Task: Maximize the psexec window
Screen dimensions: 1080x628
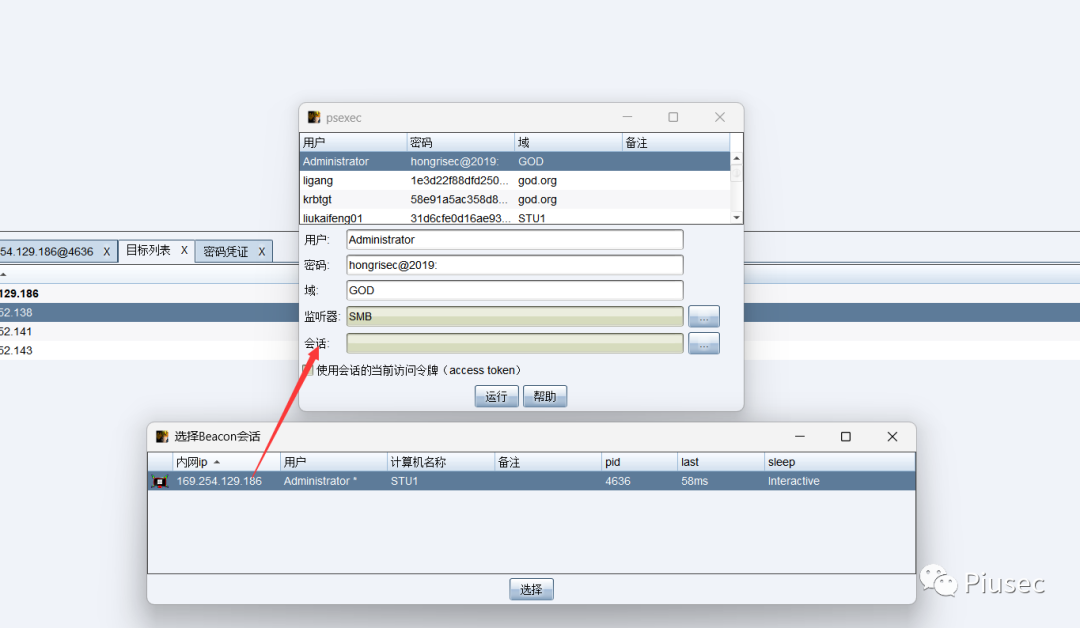Action: click(673, 117)
